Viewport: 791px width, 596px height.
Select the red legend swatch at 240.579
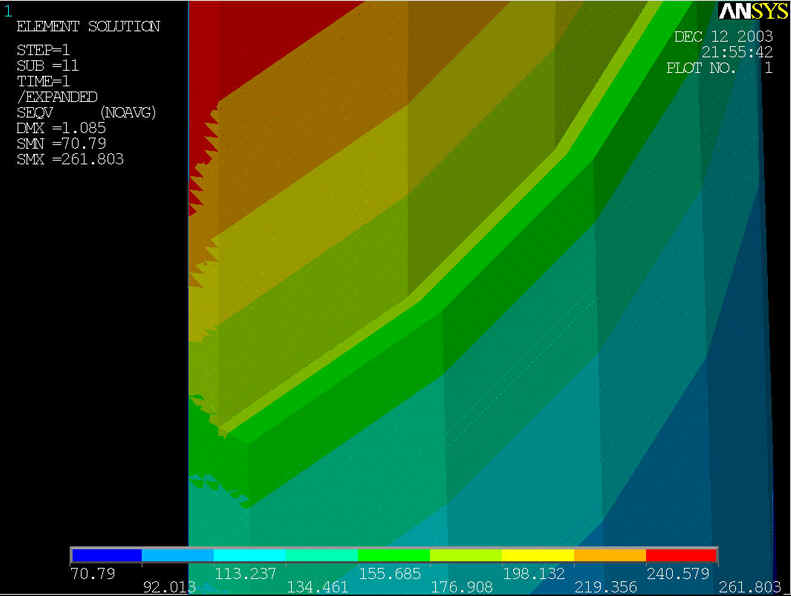click(x=682, y=555)
